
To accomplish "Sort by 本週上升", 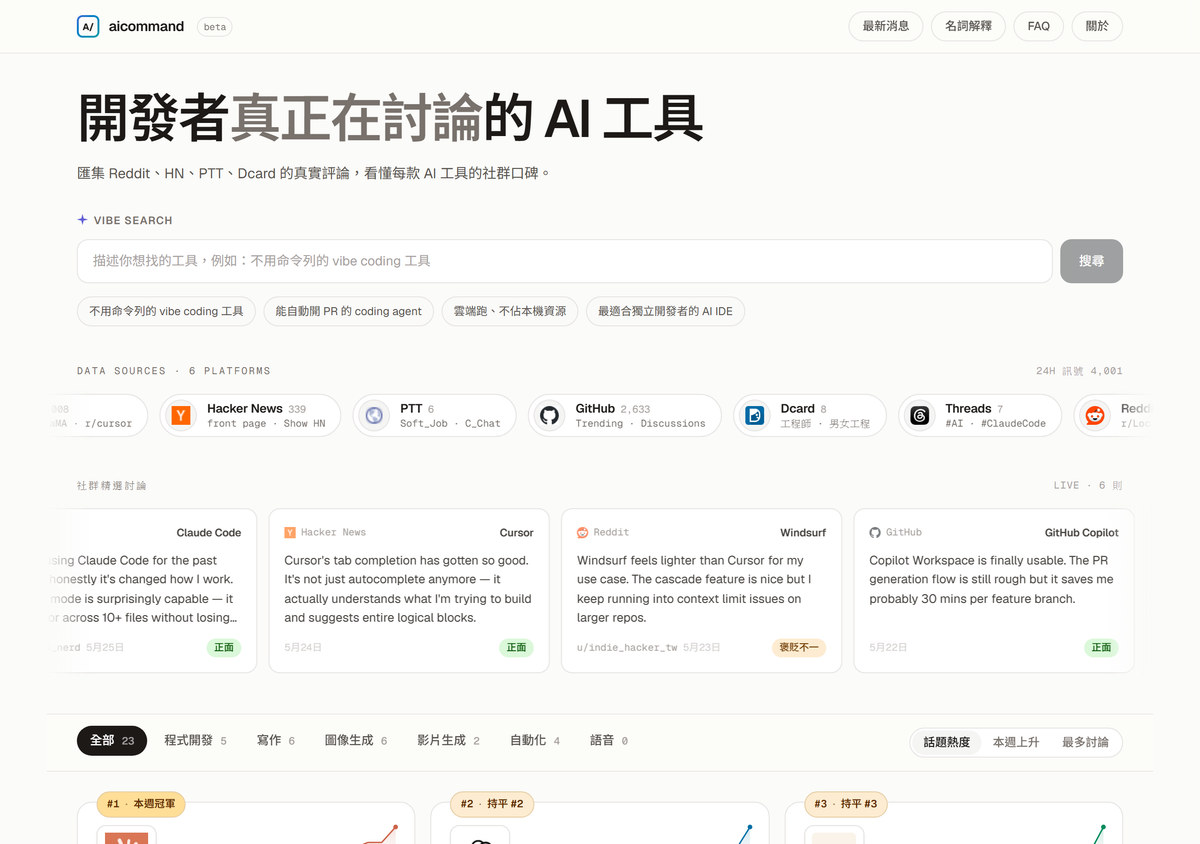I will (x=1016, y=742).
